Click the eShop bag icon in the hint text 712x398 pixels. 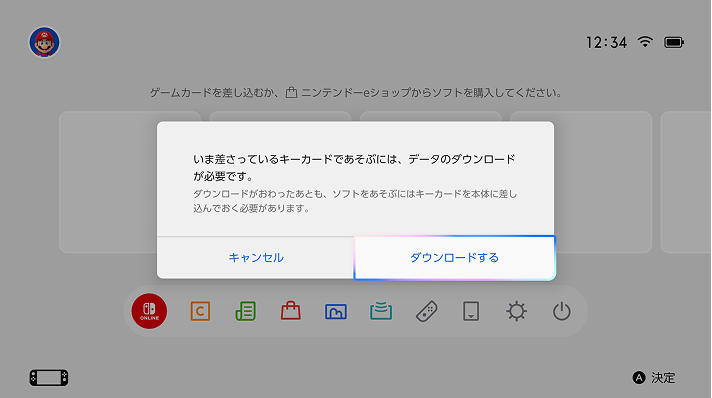point(291,93)
